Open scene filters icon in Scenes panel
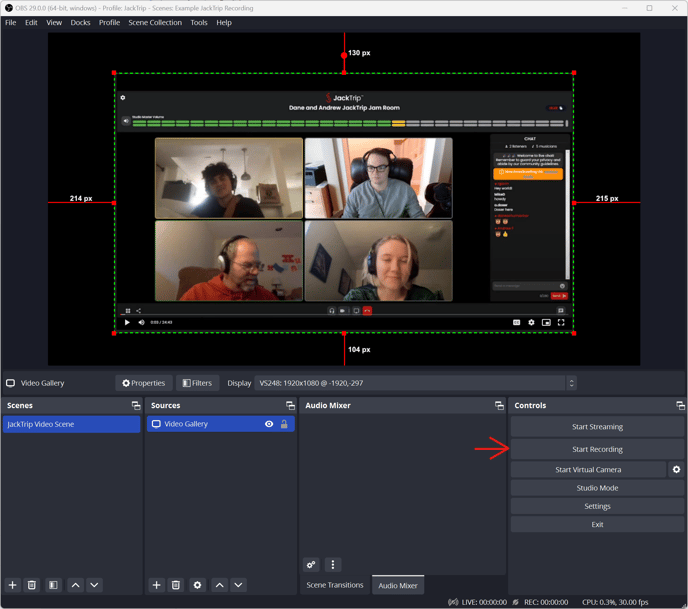Viewport: 688px width, 609px height. 53,585
